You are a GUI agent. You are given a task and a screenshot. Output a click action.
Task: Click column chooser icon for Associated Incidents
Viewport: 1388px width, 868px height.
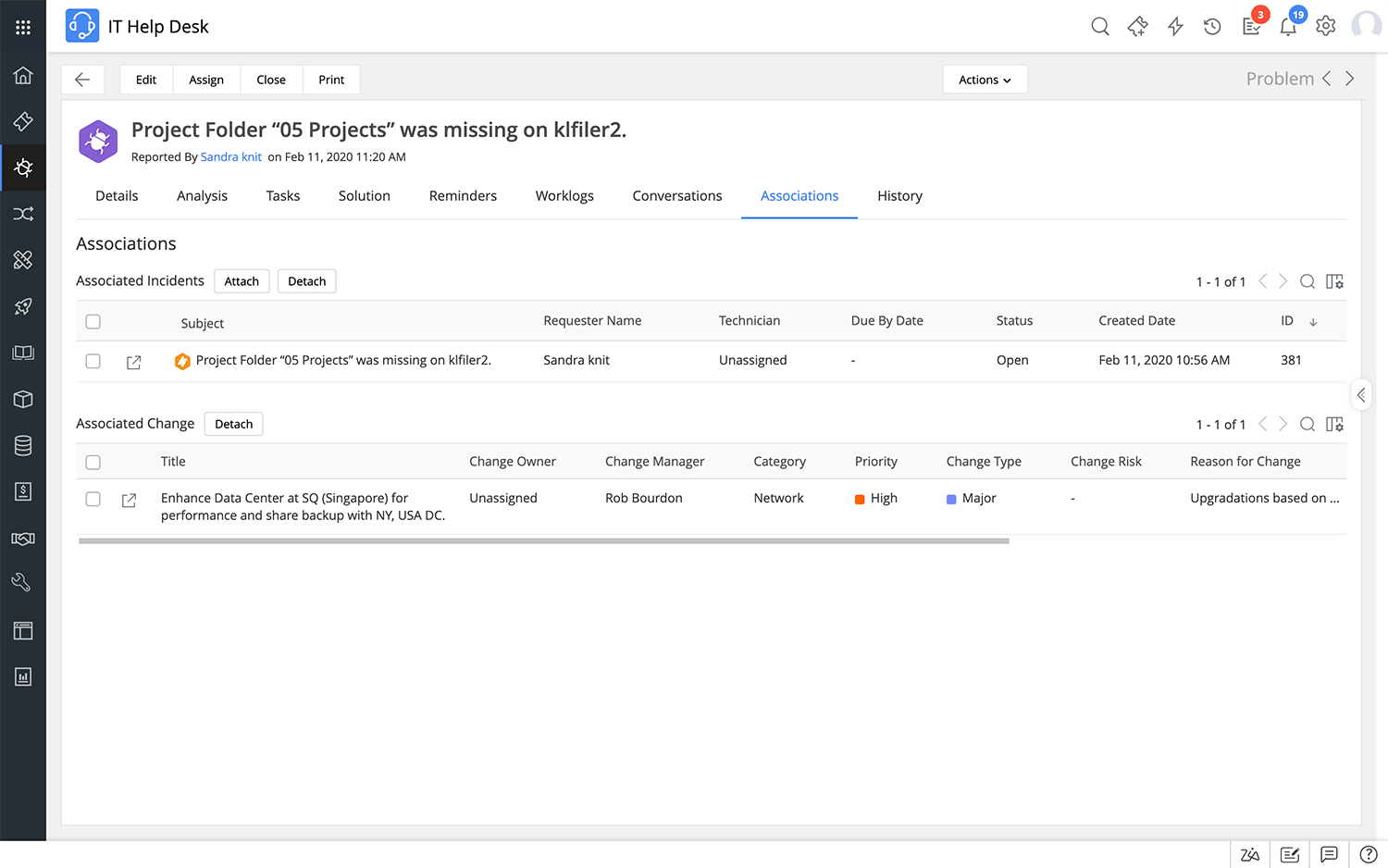[1334, 281]
